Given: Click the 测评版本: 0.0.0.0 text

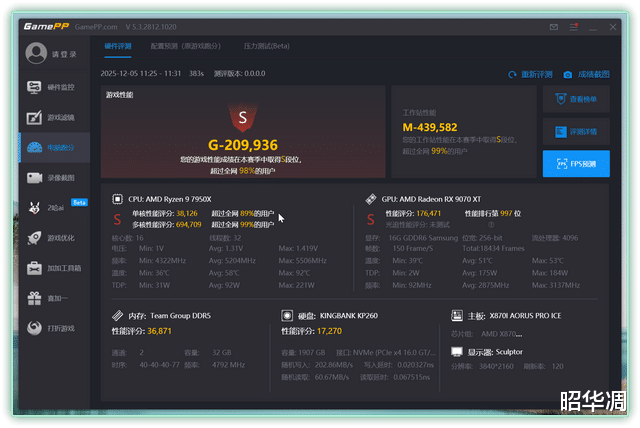Looking at the screenshot, I should point(240,73).
